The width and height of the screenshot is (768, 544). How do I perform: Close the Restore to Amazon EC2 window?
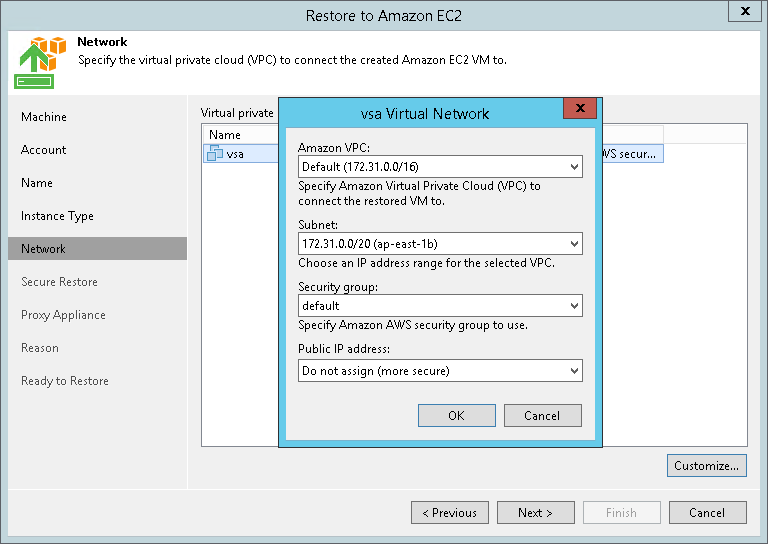[745, 12]
